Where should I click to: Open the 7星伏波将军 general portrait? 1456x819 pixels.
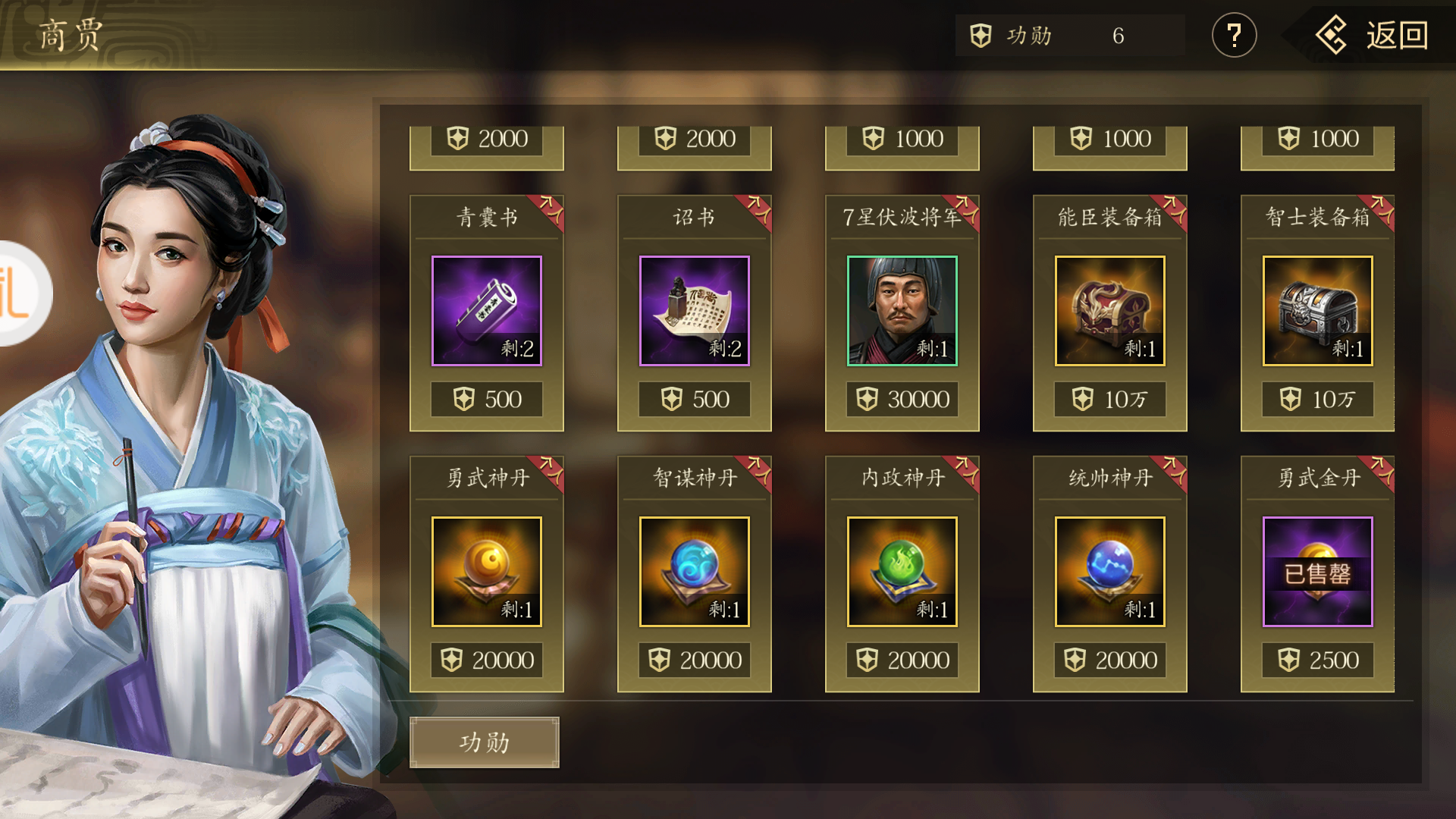tap(902, 311)
